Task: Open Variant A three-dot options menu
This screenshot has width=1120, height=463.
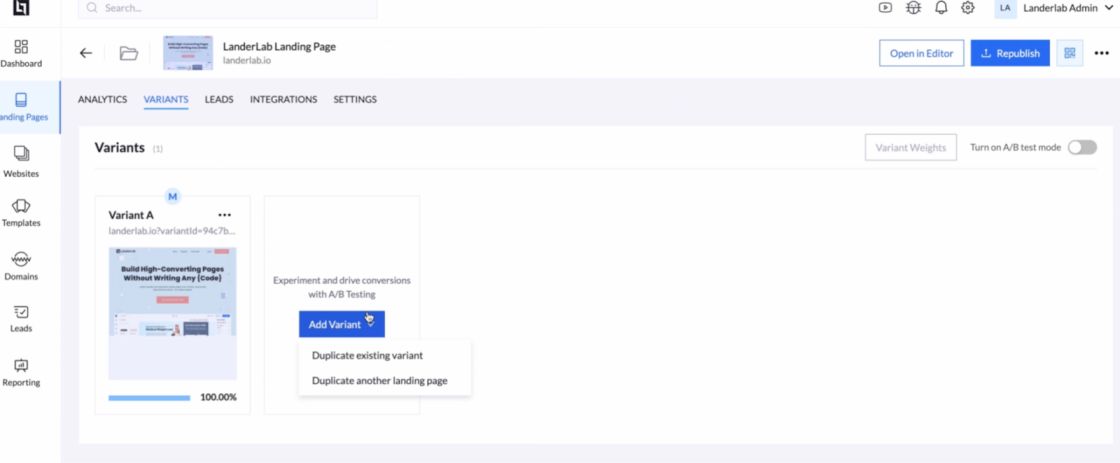Action: click(x=225, y=215)
